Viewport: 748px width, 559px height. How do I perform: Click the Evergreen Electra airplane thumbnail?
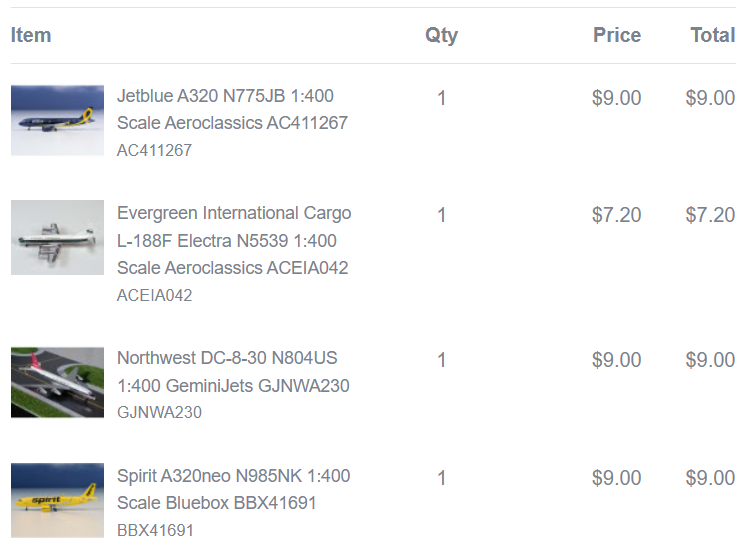coord(57,237)
